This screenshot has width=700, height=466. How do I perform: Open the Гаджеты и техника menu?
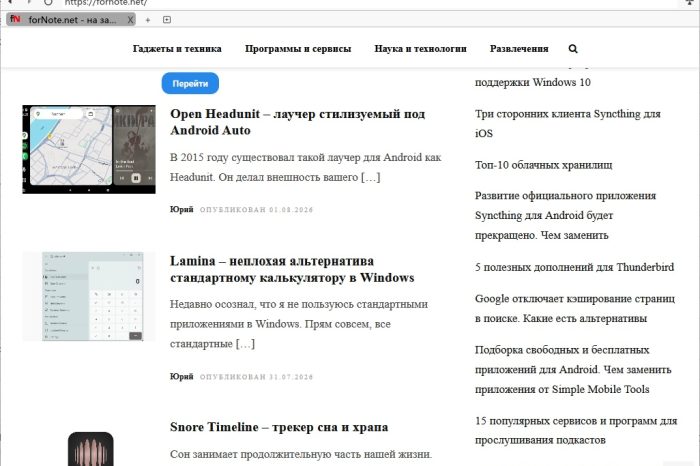click(177, 49)
